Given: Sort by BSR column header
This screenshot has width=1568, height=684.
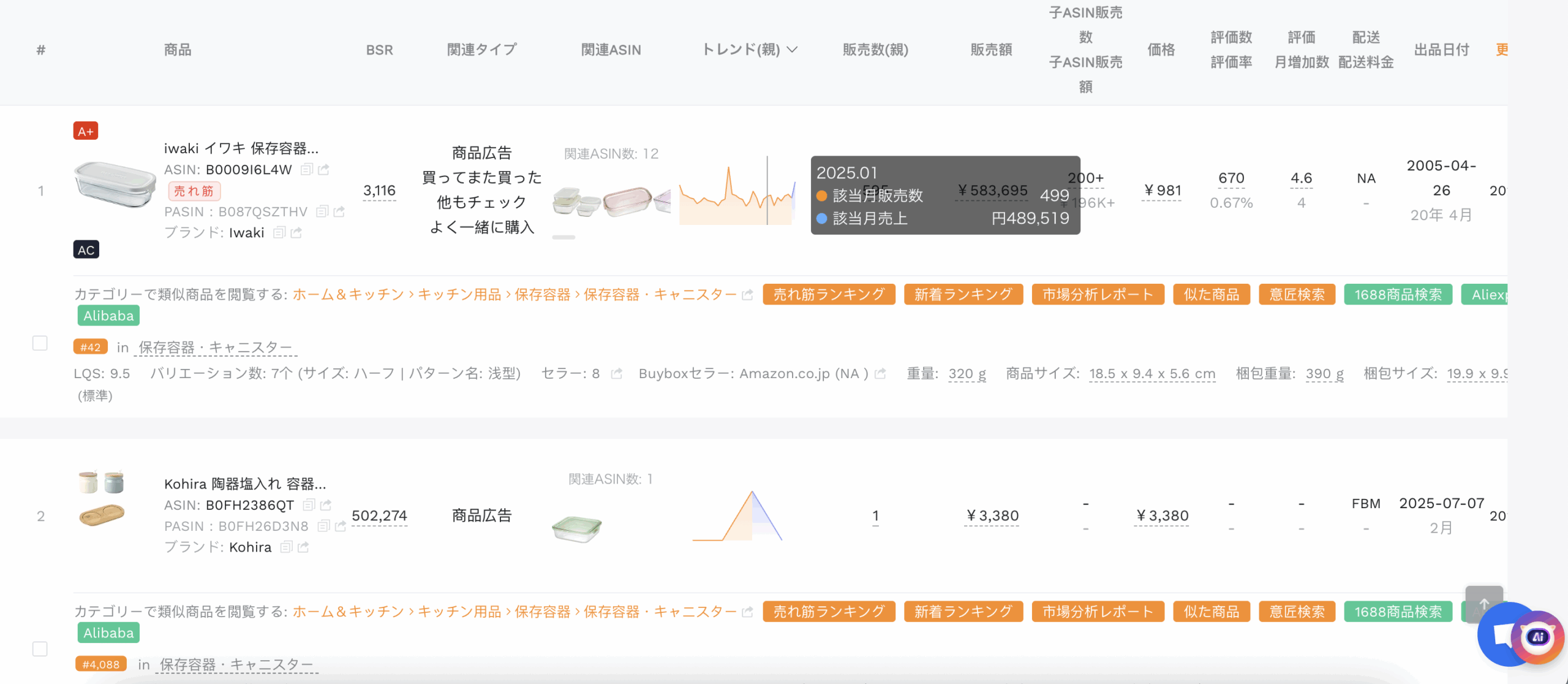Looking at the screenshot, I should point(379,50).
